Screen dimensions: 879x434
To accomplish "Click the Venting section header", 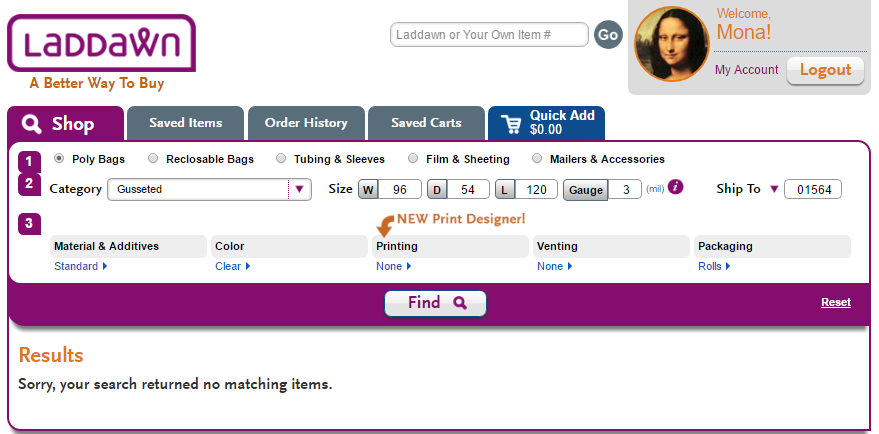I will [611, 246].
